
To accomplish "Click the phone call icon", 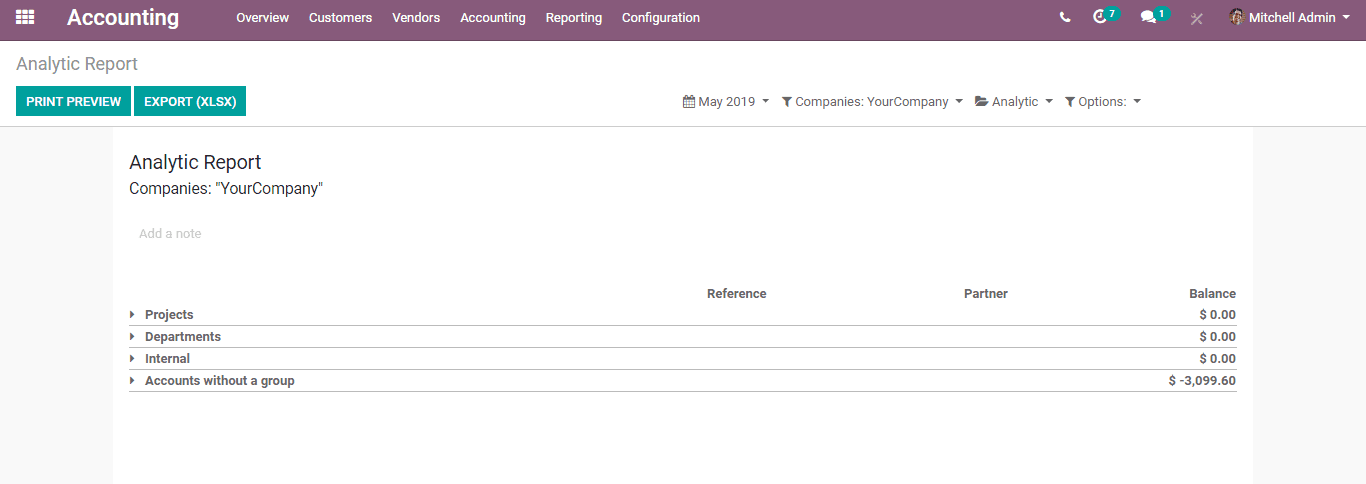I will point(1065,17).
